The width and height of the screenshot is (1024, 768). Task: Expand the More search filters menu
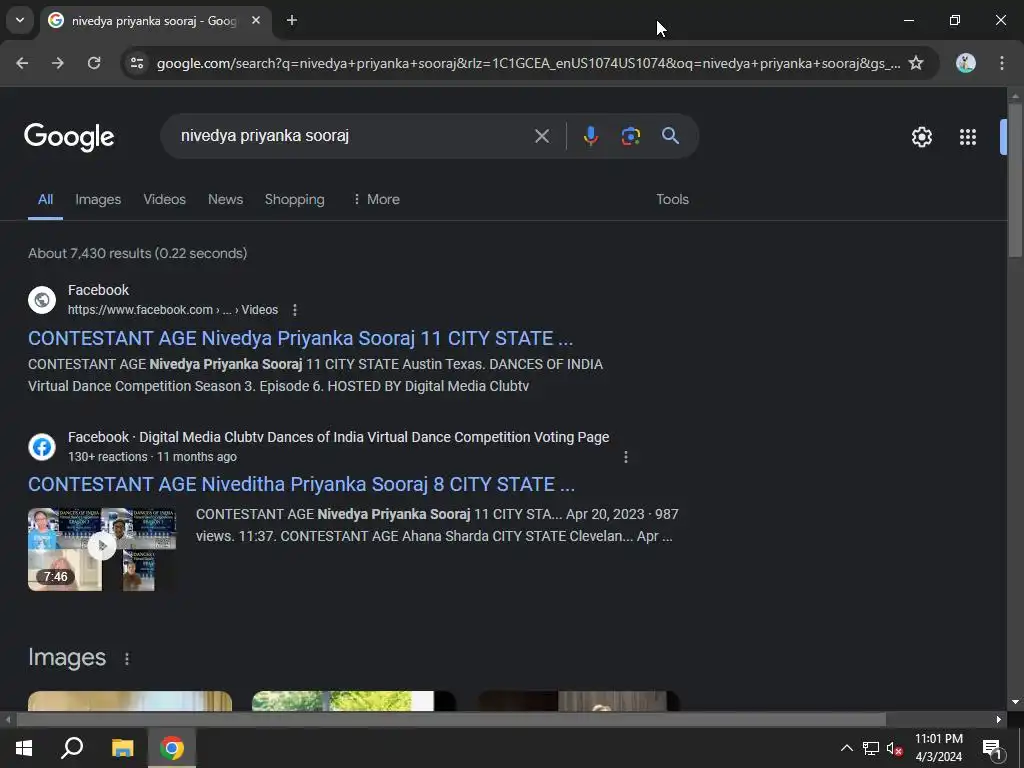pos(376,199)
